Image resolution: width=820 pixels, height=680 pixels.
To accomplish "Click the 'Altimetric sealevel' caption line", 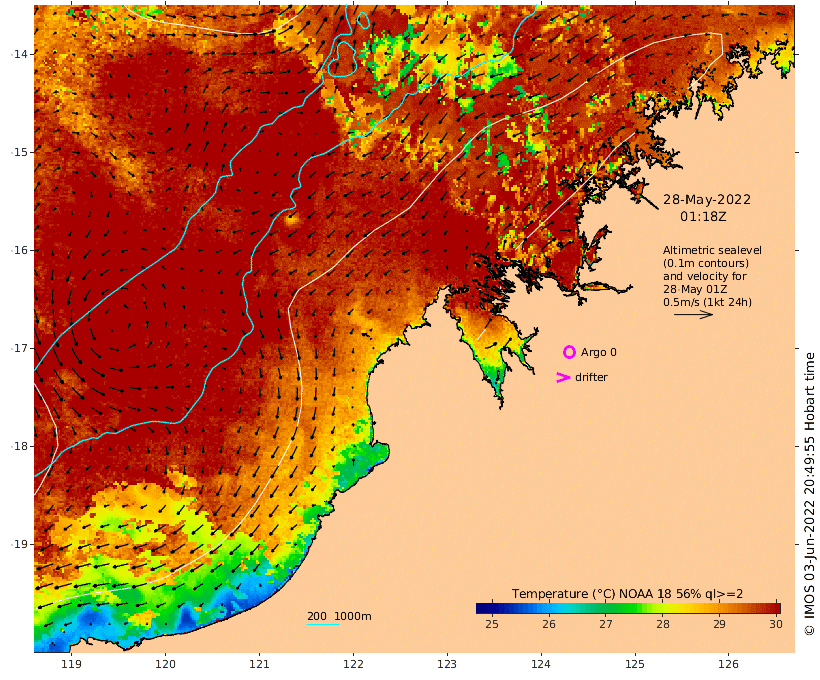I will point(712,250).
